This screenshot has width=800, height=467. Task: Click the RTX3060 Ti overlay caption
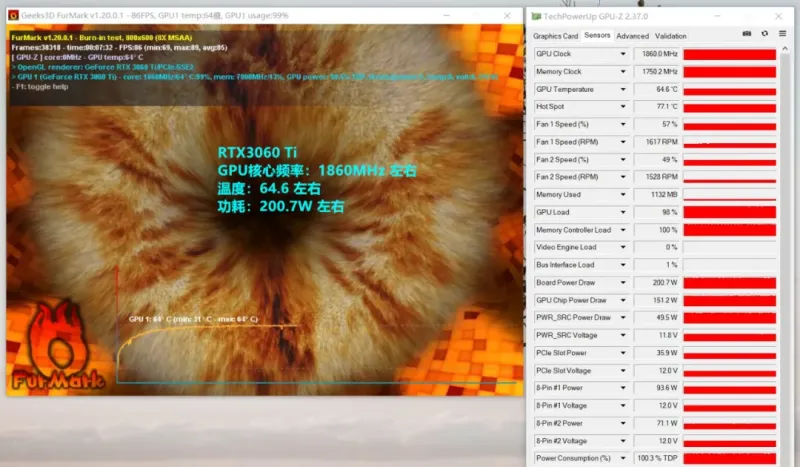pos(257,153)
